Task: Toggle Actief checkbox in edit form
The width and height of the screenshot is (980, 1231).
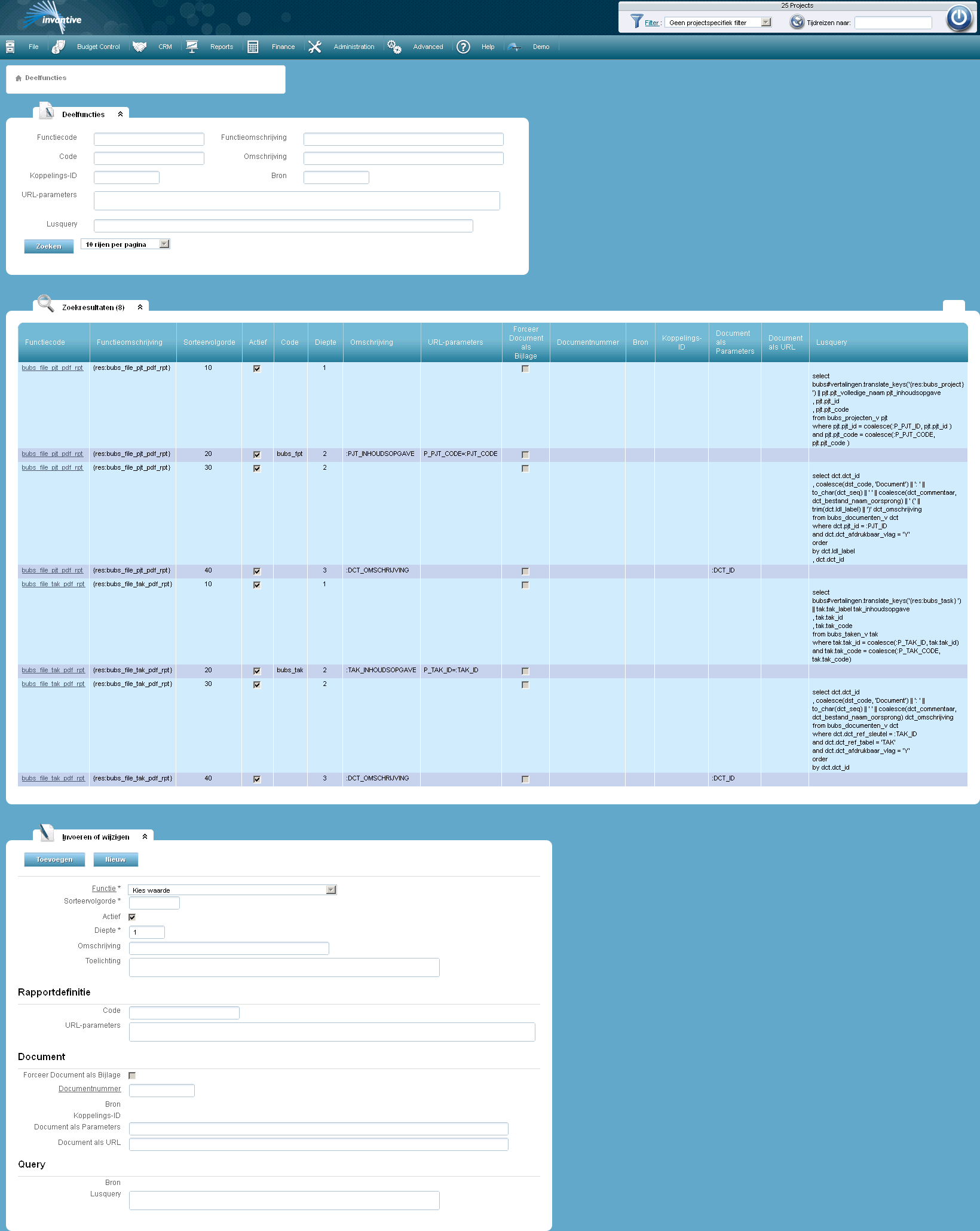Action: pos(132,917)
